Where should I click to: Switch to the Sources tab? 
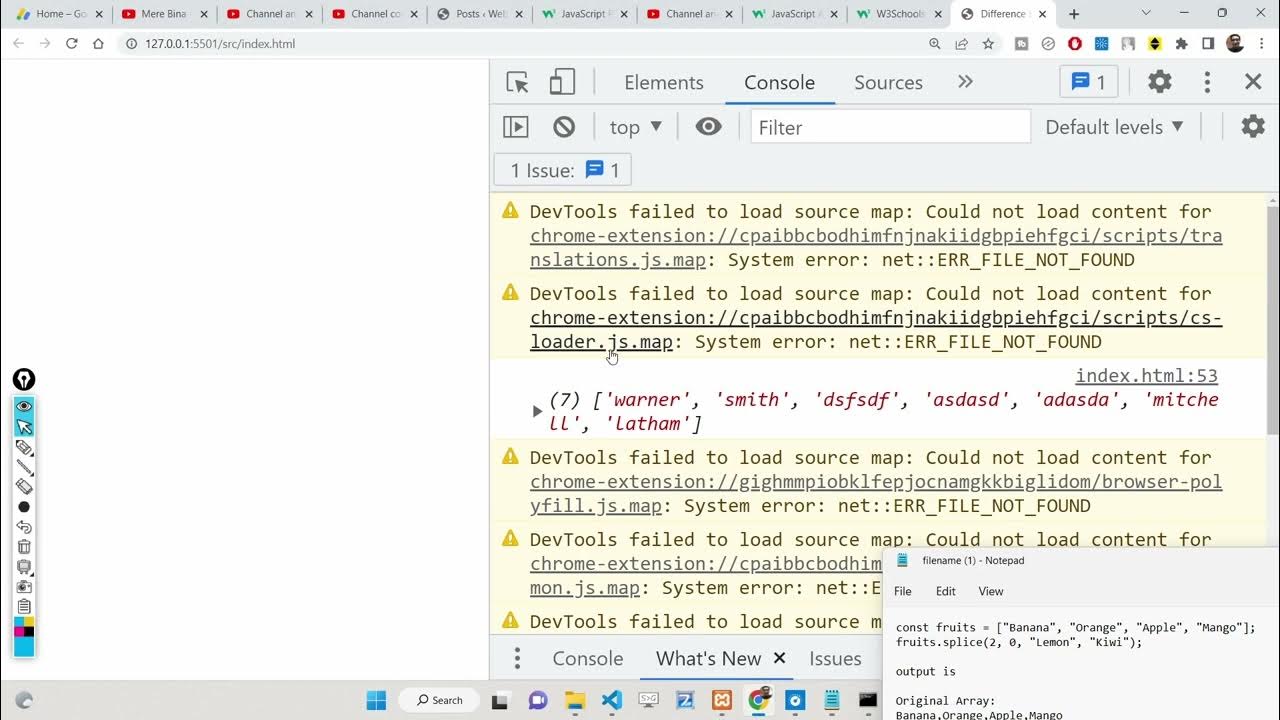click(x=888, y=83)
